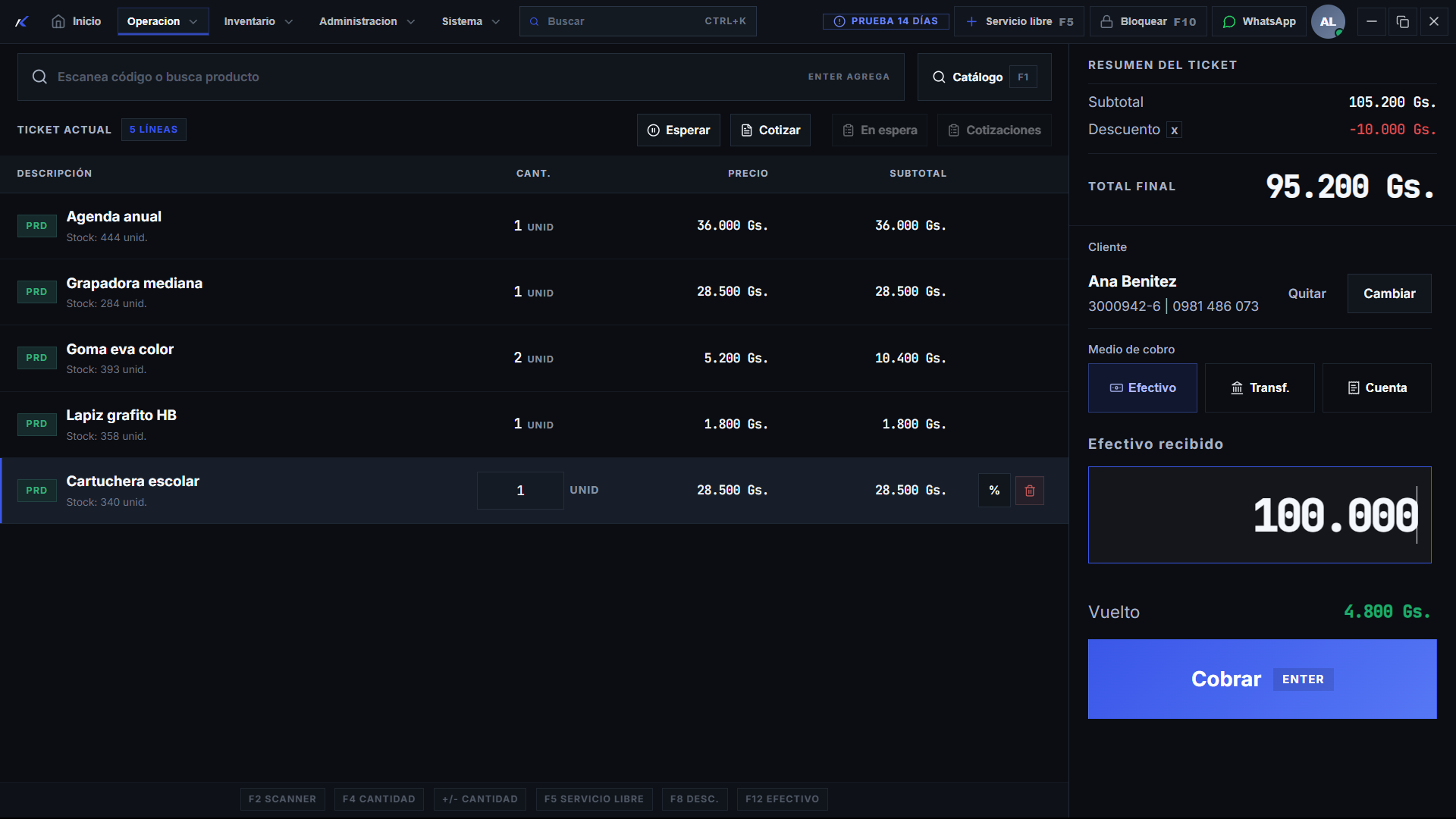The height and width of the screenshot is (819, 1456).
Task: Click F8 DESC. shortcut
Action: click(x=694, y=799)
